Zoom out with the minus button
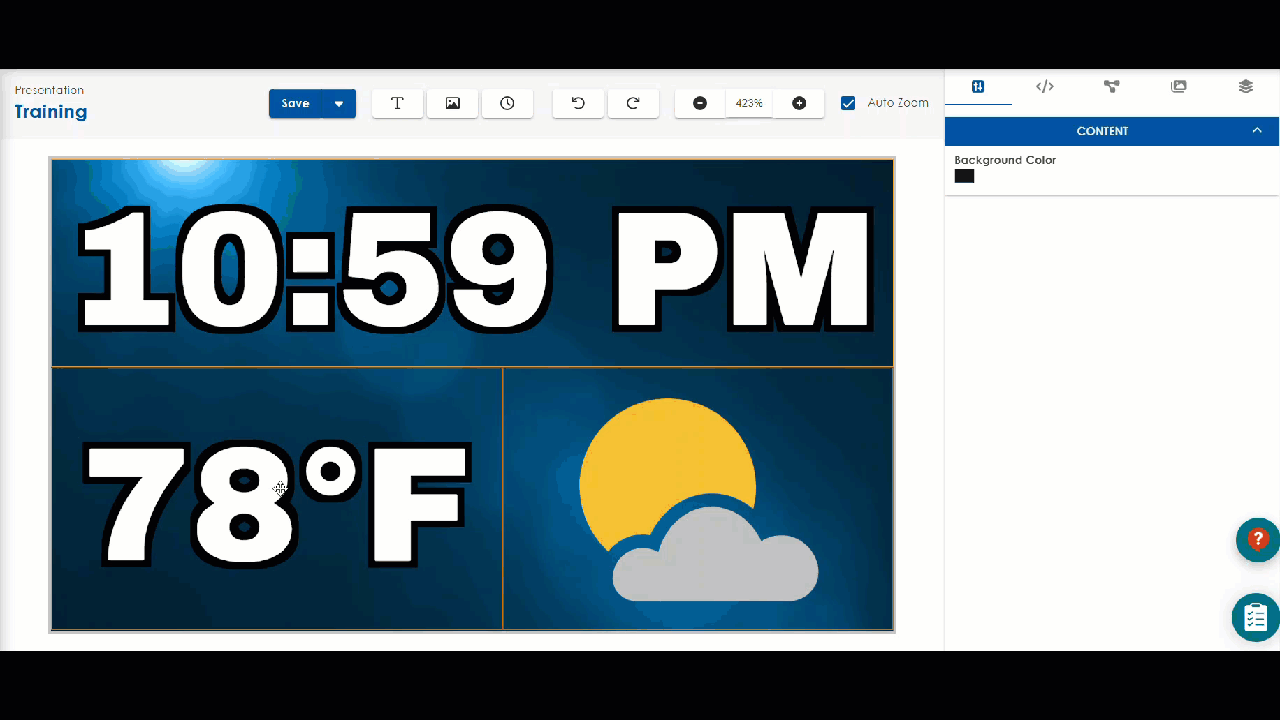 click(x=700, y=103)
